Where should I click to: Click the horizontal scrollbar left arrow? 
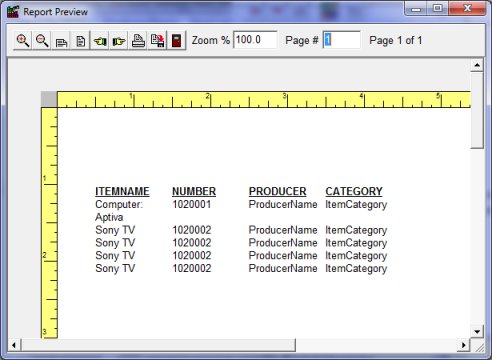click(14, 345)
